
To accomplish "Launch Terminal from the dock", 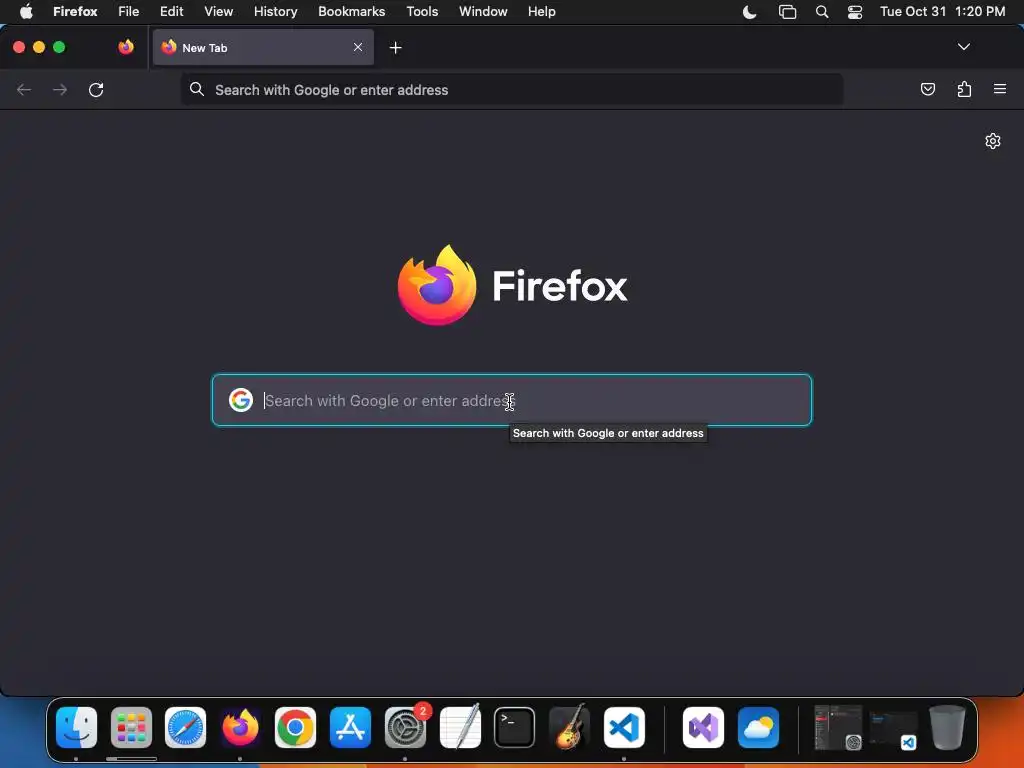I will click(x=515, y=727).
